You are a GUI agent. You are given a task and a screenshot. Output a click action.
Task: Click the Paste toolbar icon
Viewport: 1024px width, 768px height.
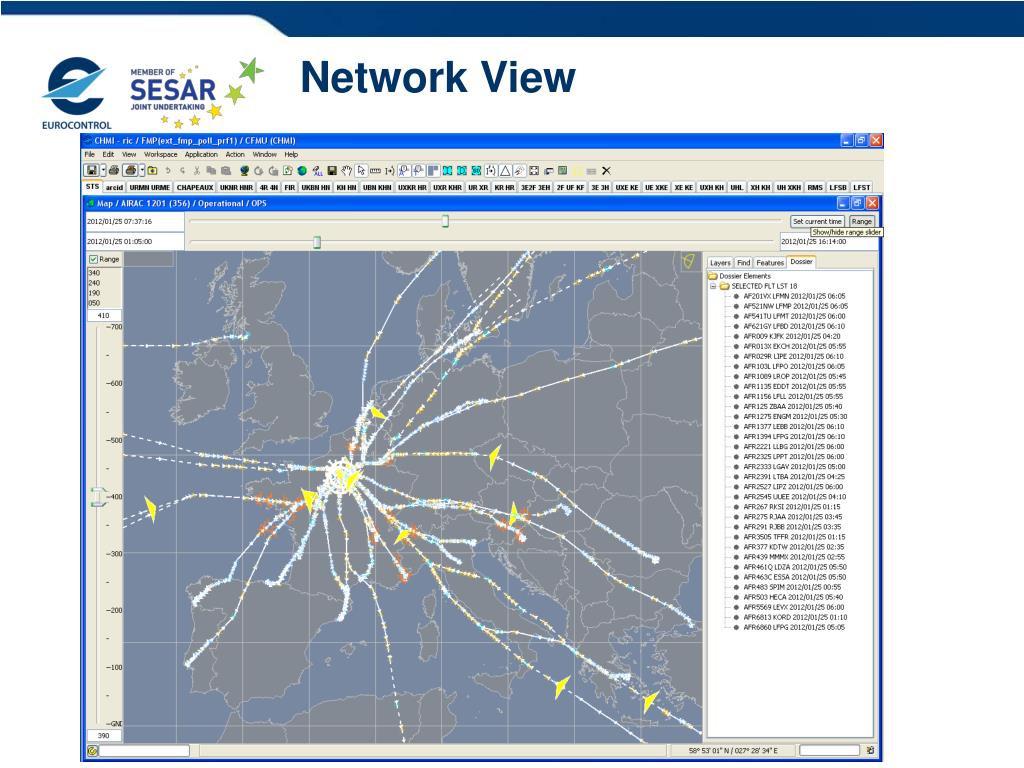[x=226, y=170]
